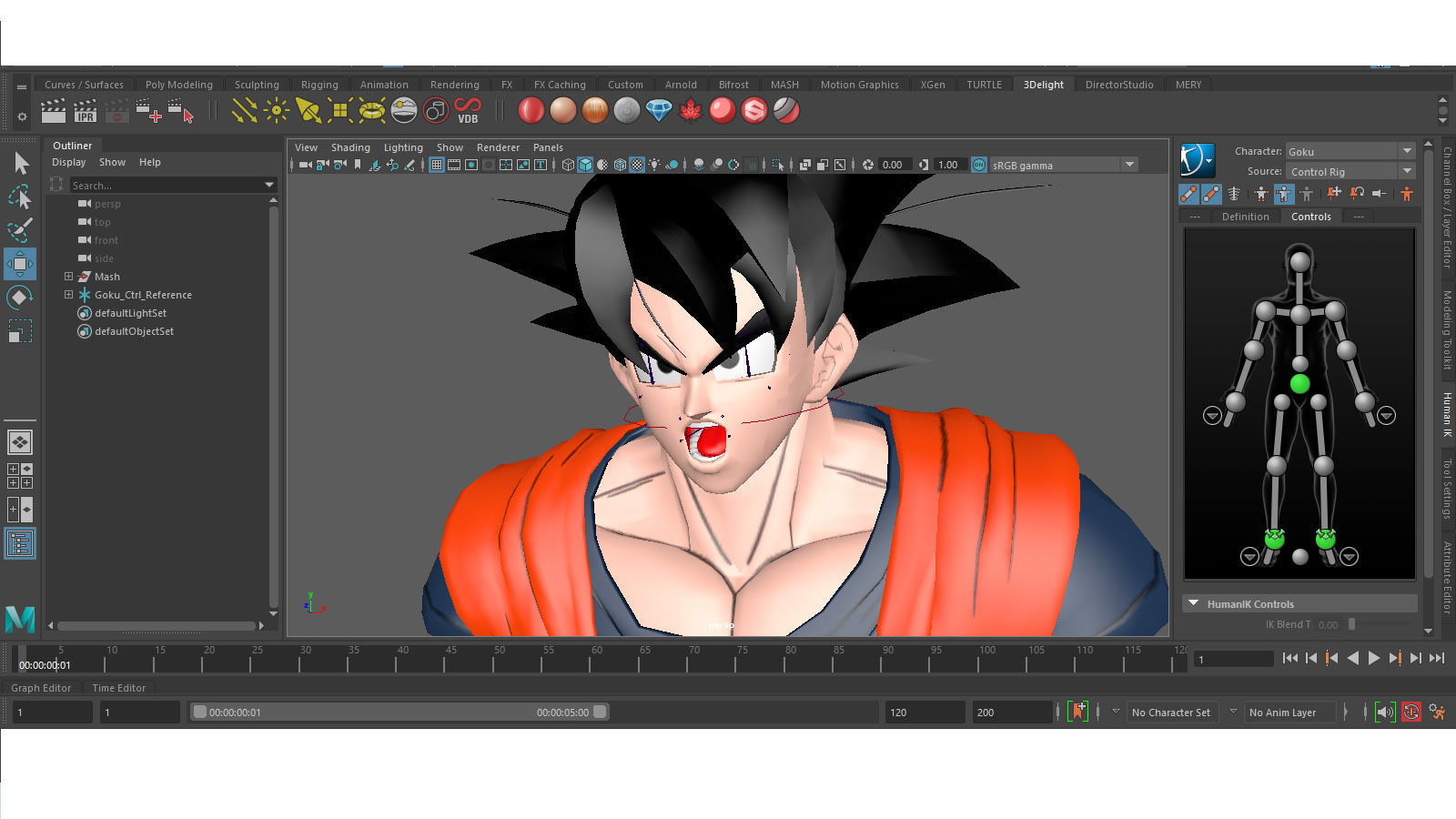Click the IPR render shelf icon

(x=86, y=111)
